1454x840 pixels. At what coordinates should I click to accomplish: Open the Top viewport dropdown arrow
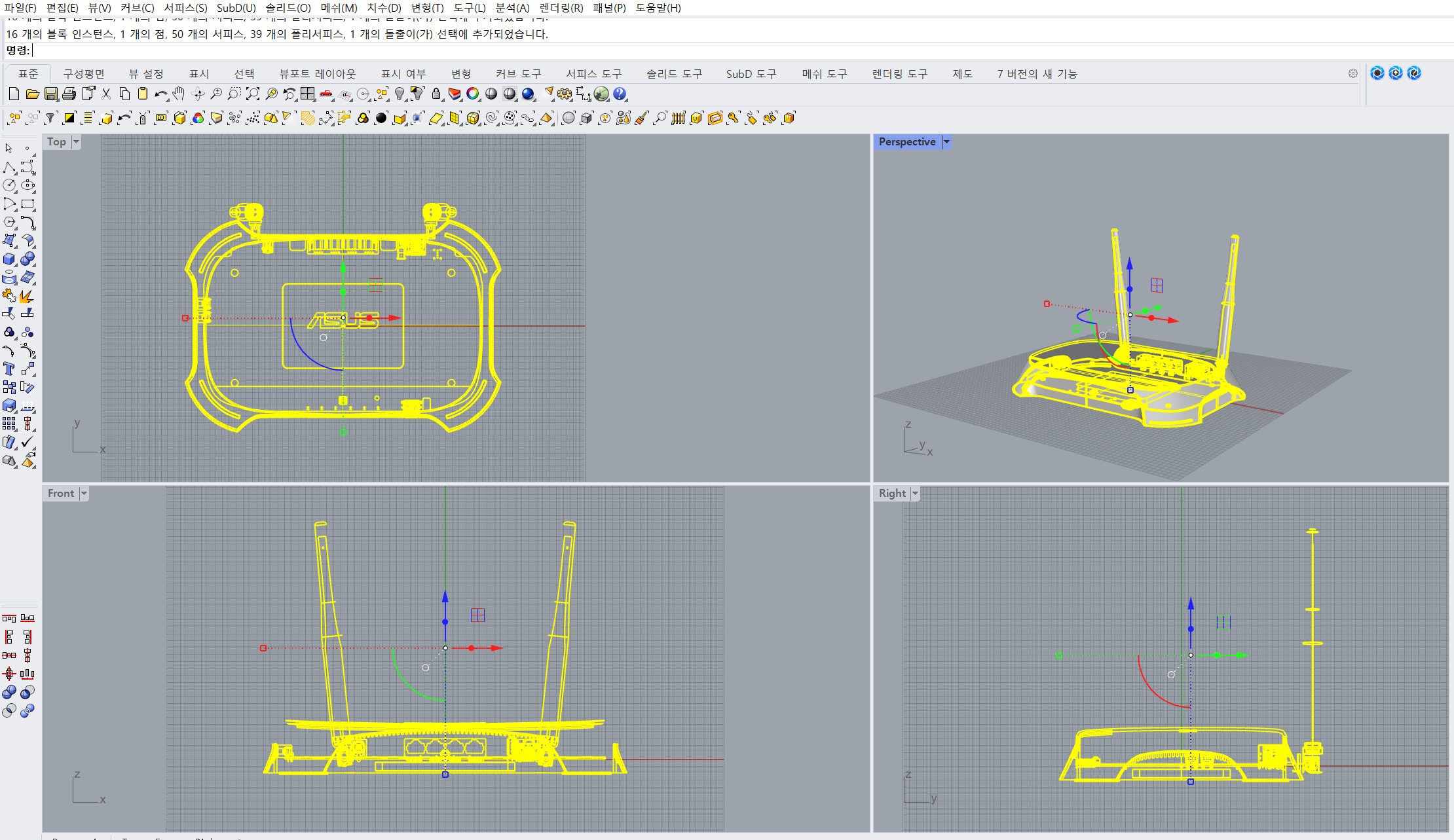coord(76,142)
